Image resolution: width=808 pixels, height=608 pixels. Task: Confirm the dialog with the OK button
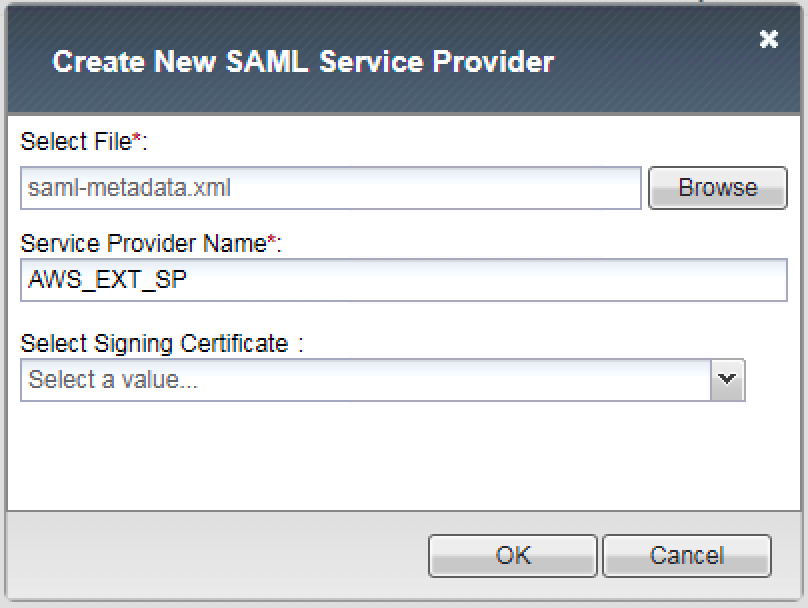click(x=513, y=555)
